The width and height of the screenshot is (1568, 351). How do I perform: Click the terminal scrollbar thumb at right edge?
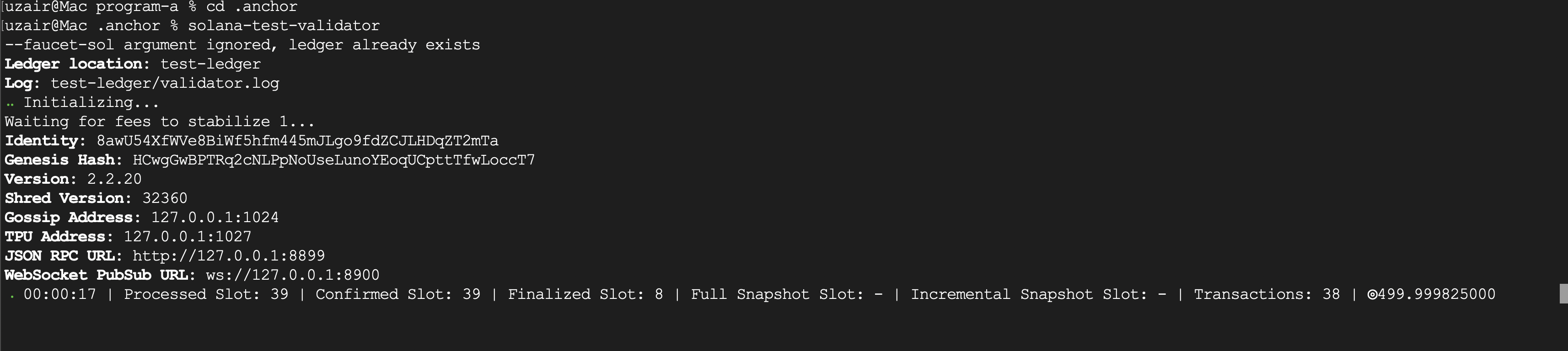1563,293
